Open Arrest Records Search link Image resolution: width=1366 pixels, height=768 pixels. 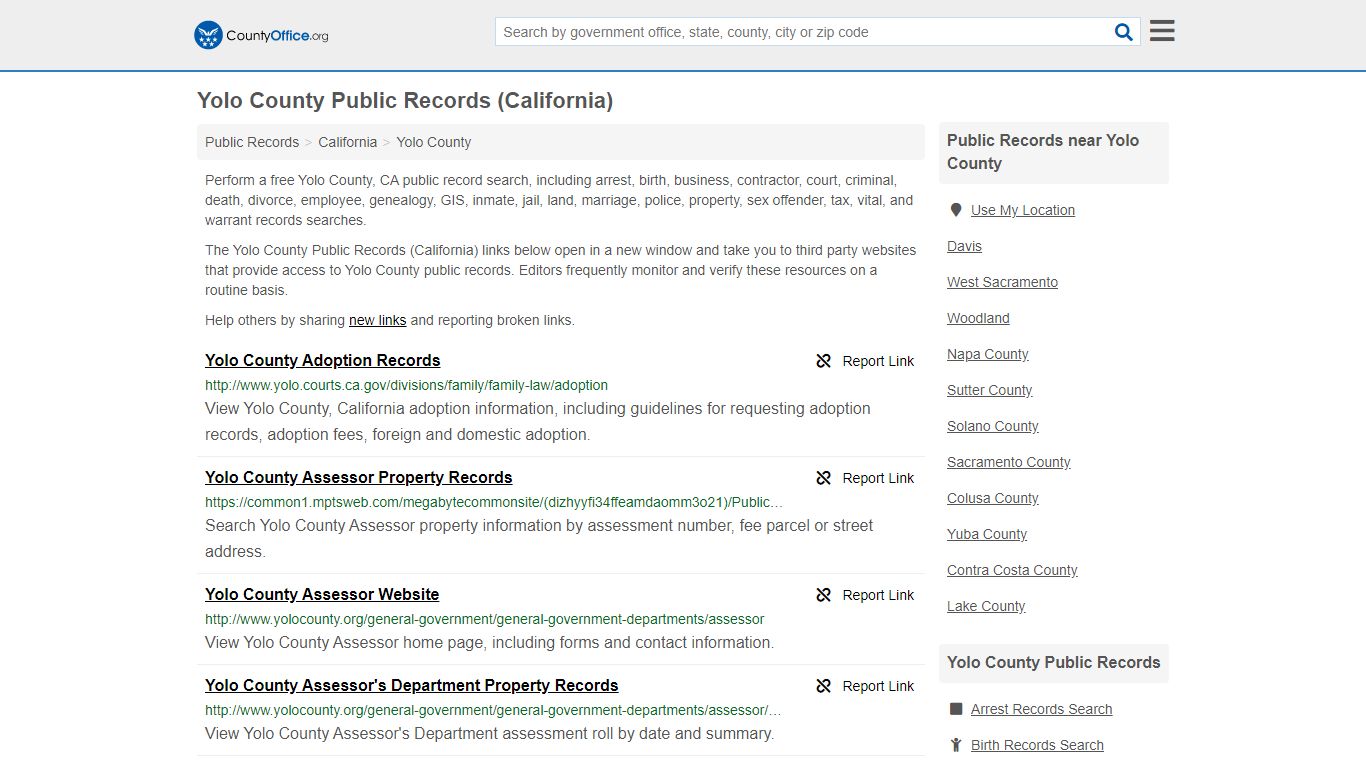pos(1041,709)
